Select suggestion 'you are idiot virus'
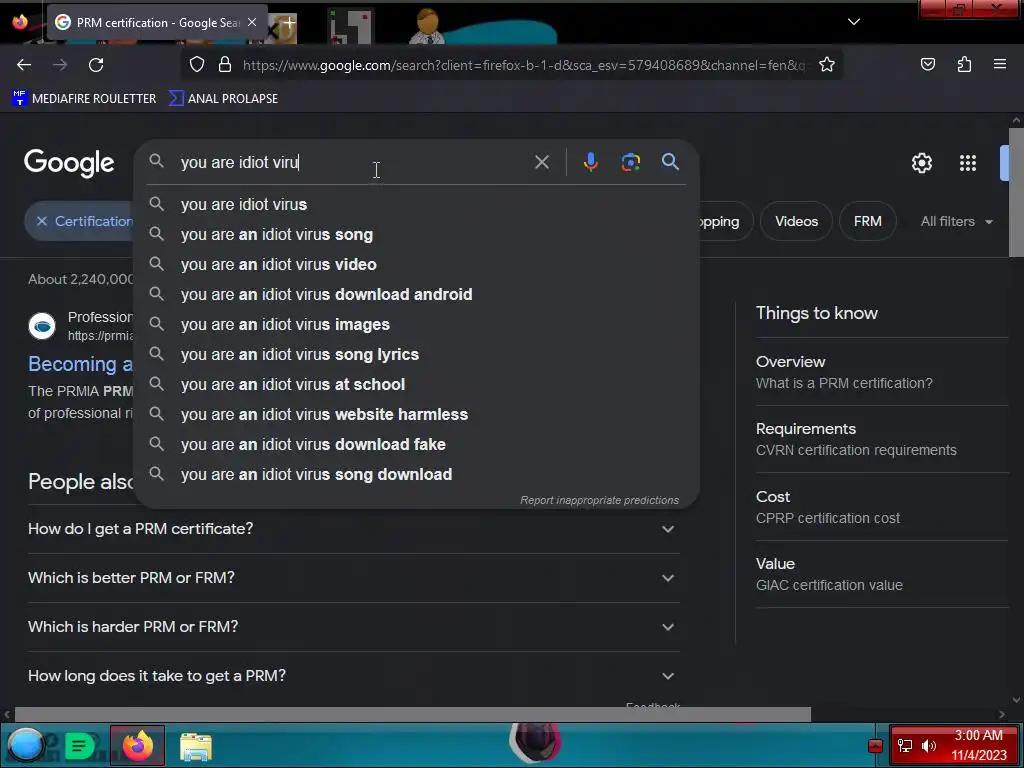 tap(417, 204)
